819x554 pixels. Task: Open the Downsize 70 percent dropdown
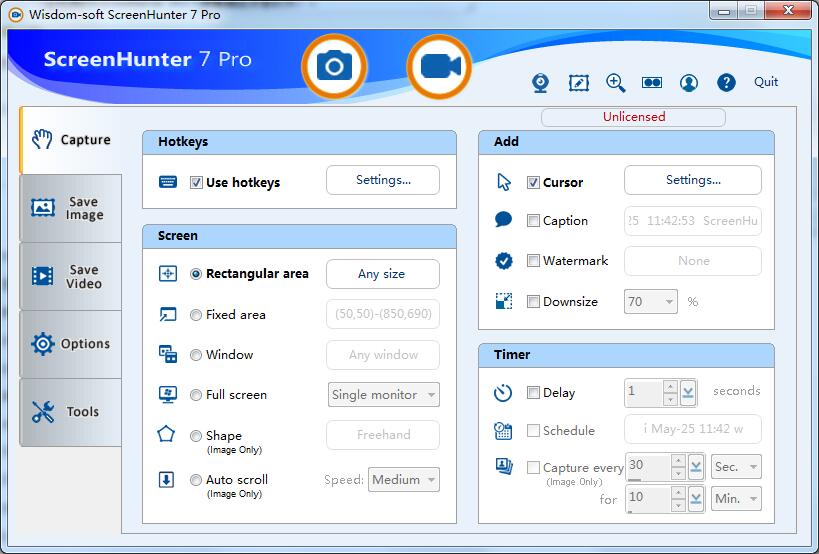tap(650, 301)
